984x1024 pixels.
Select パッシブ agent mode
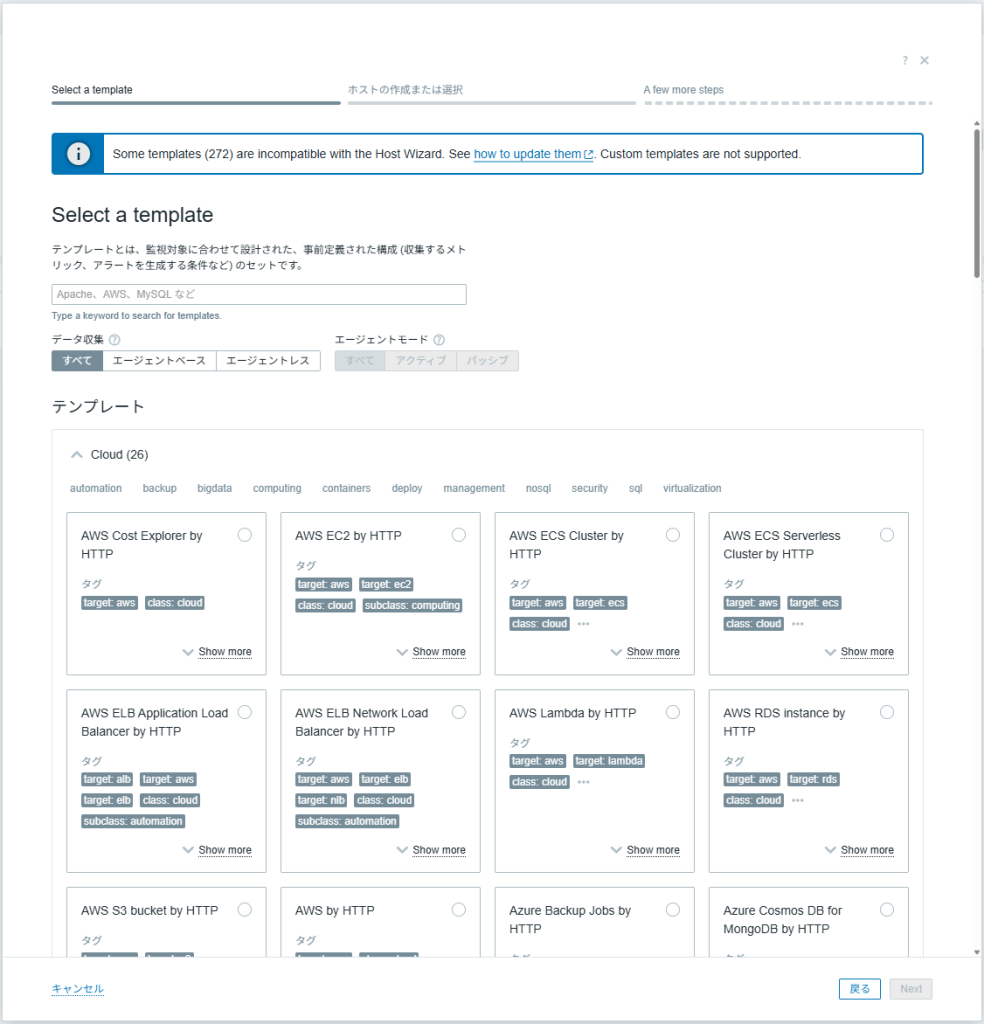tap(487, 360)
